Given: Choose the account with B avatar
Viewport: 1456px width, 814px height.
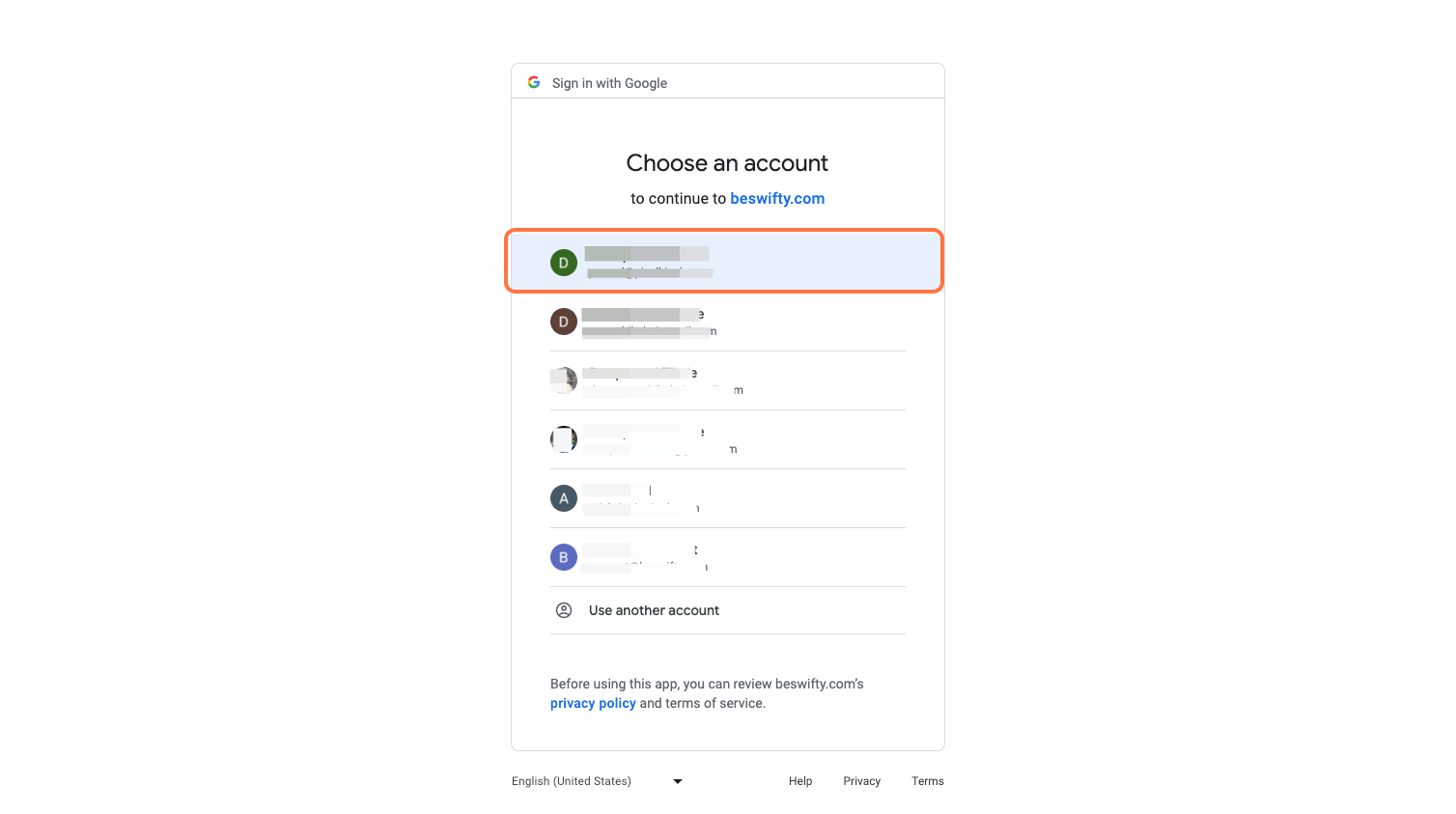Looking at the screenshot, I should [x=728, y=557].
